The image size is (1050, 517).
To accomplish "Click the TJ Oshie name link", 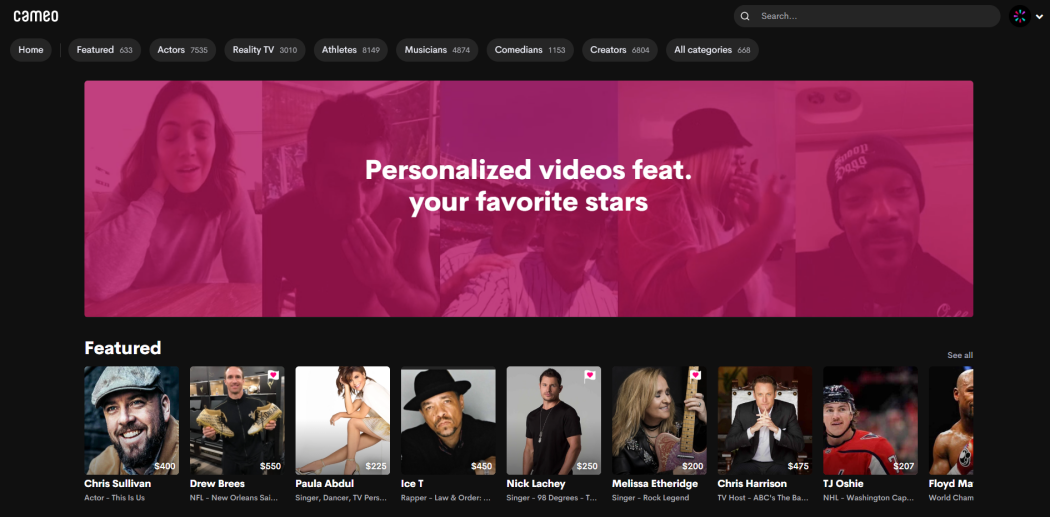I will point(844,484).
